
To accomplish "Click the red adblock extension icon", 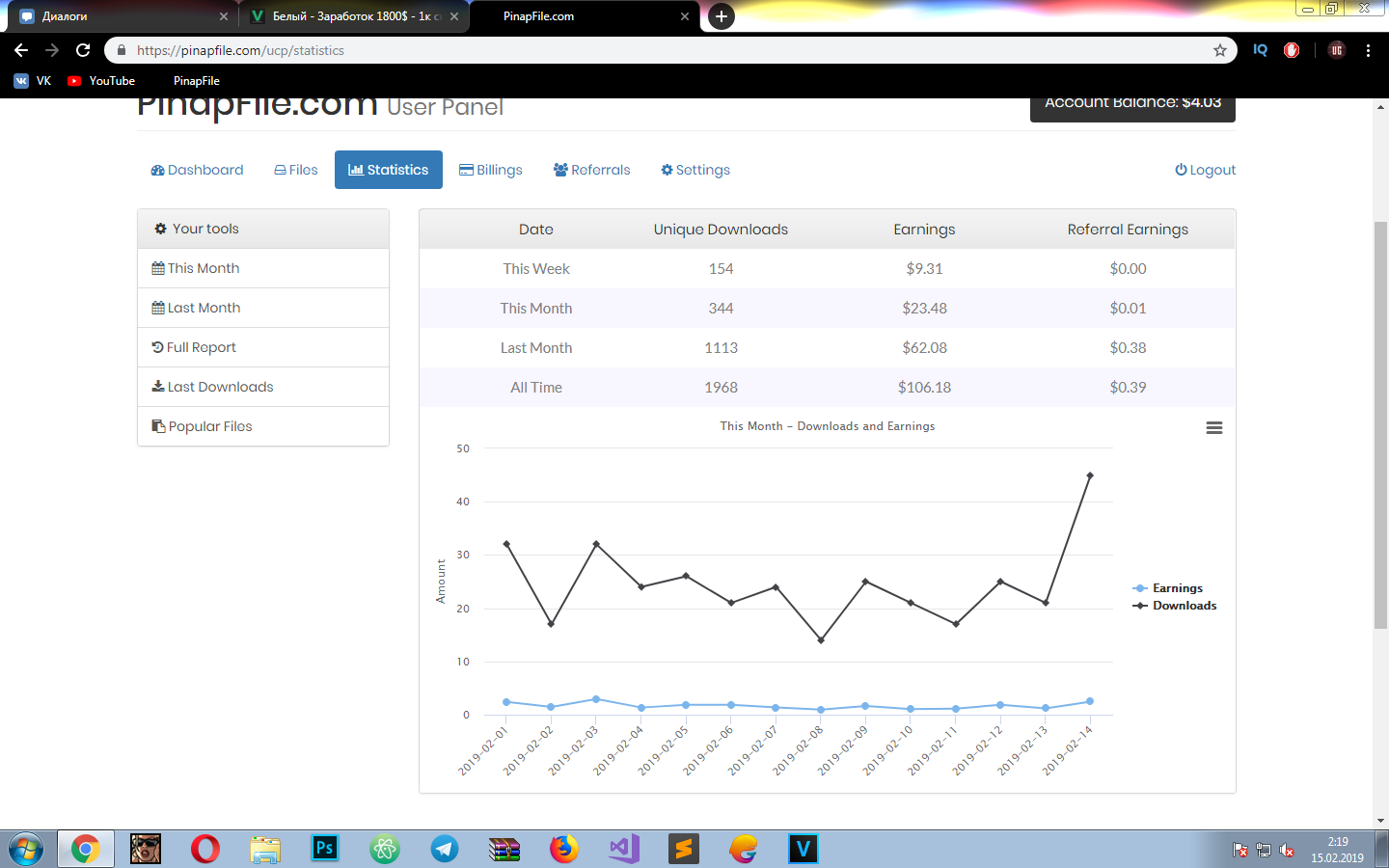I will click(1292, 50).
